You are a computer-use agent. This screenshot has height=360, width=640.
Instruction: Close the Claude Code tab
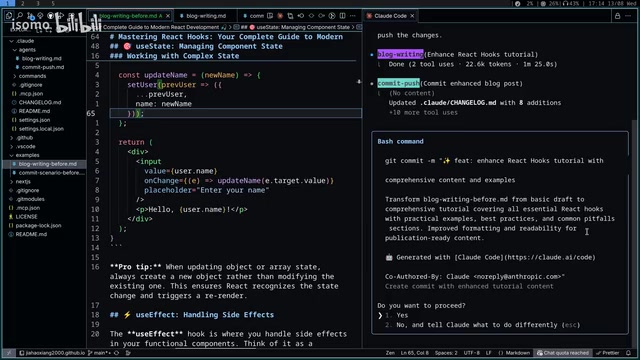pos(412,16)
